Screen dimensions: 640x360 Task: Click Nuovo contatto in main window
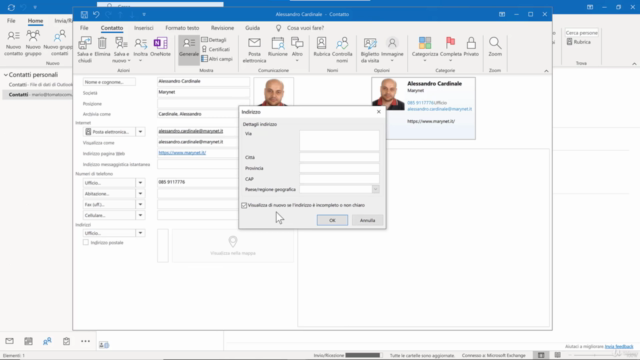[x=13, y=43]
